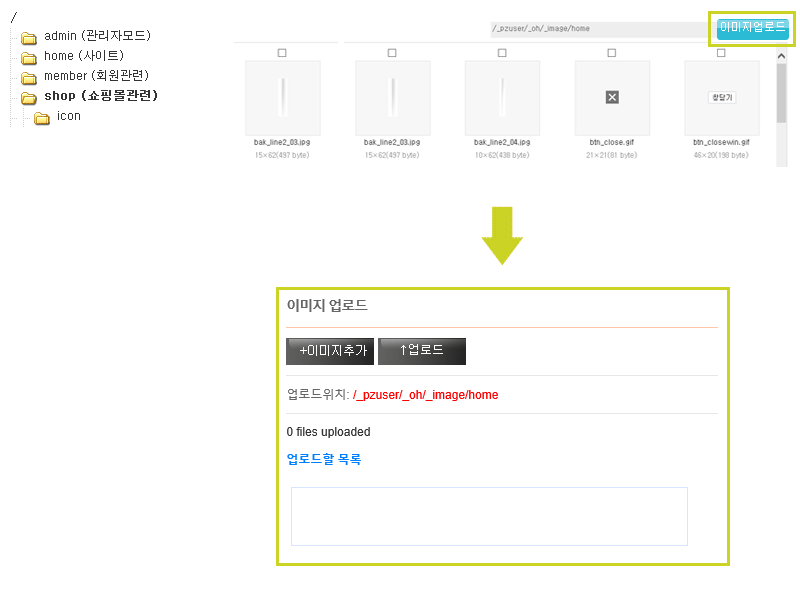Expand the shop (쇼핑몰관련) tree node
The height and width of the screenshot is (608, 800).
click(101, 96)
